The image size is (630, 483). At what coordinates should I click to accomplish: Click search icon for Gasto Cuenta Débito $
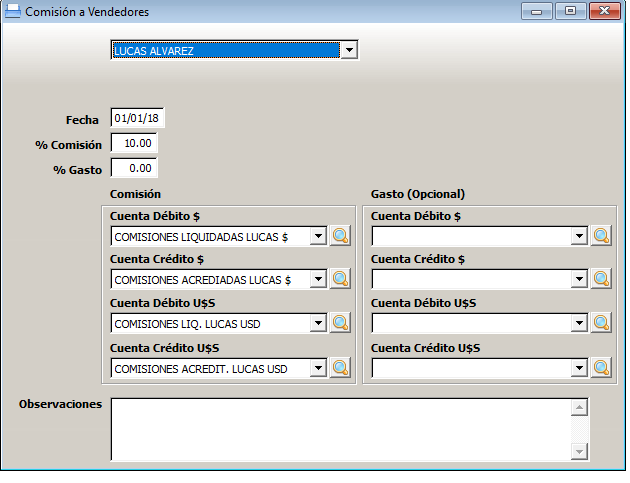601,236
